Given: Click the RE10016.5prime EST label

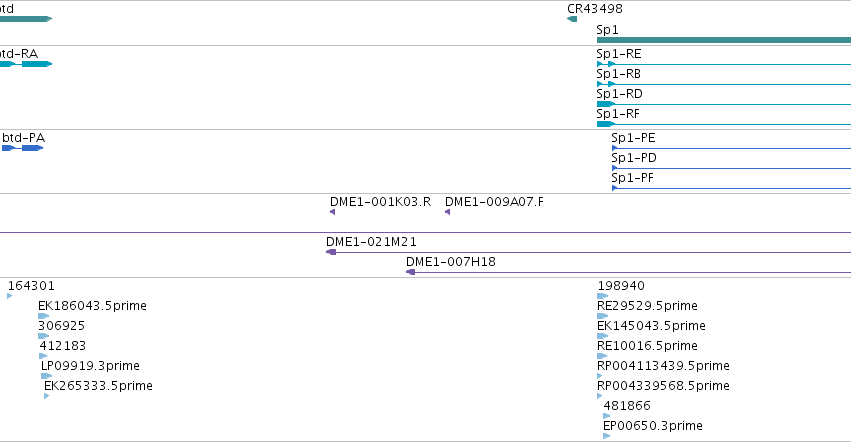Looking at the screenshot, I should pos(647,346).
